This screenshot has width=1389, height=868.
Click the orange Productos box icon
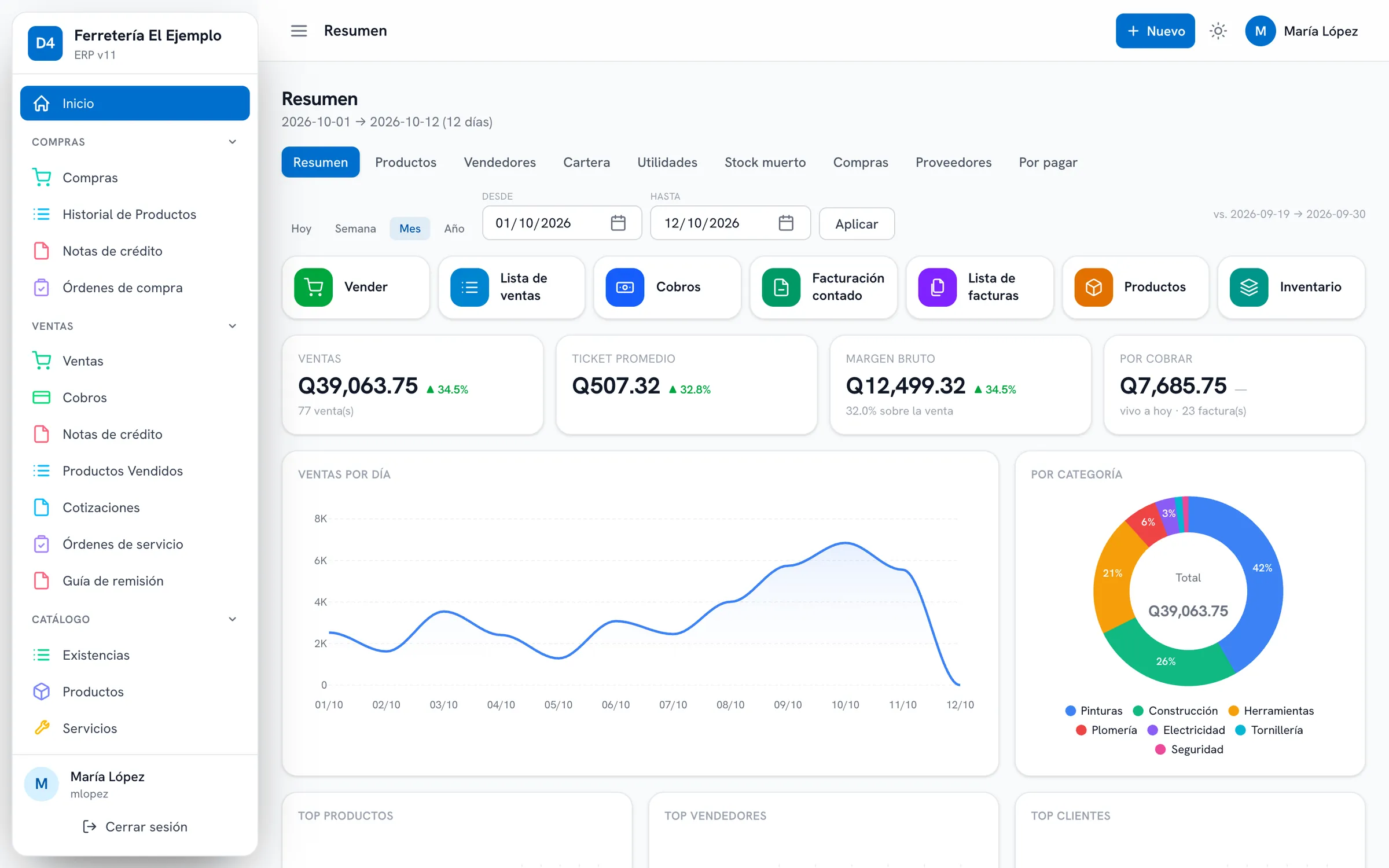[x=1093, y=287]
